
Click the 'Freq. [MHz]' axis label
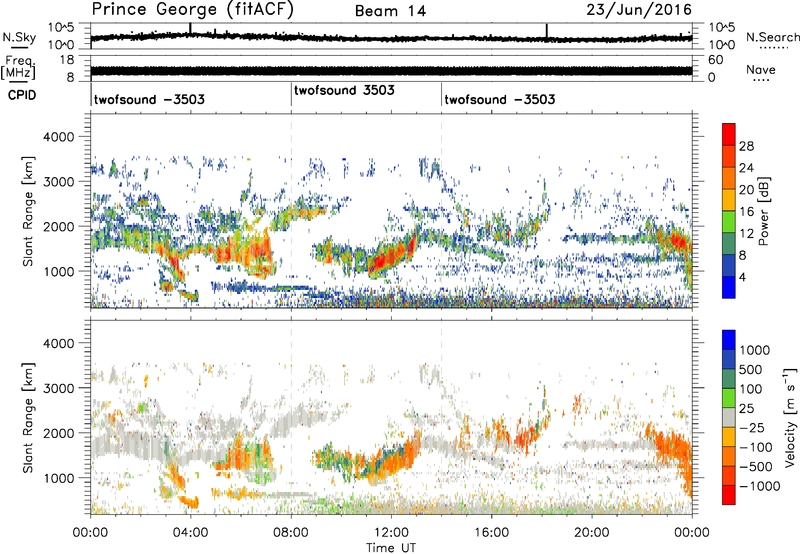19,67
